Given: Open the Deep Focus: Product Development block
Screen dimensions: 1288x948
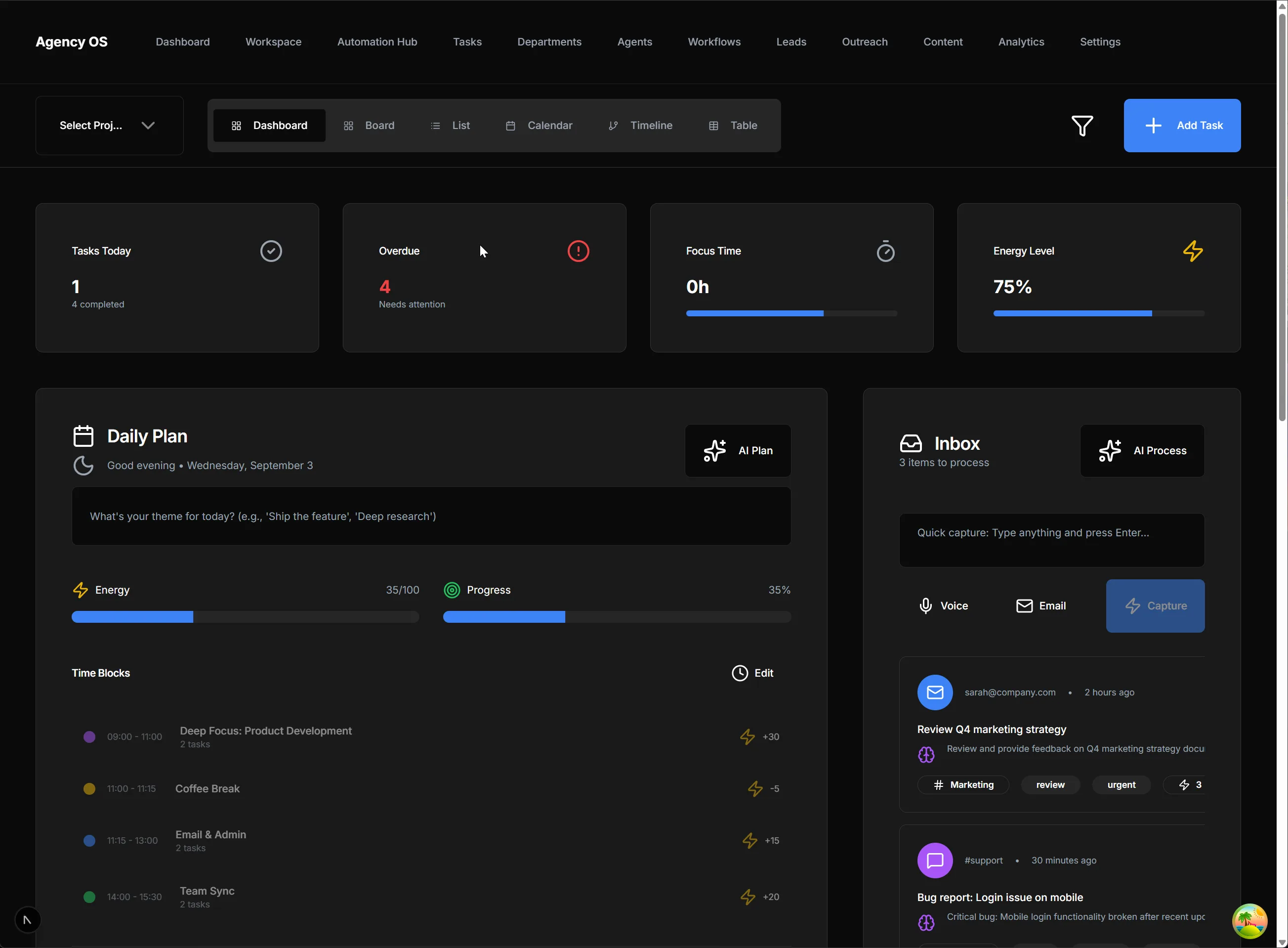Looking at the screenshot, I should pos(431,737).
